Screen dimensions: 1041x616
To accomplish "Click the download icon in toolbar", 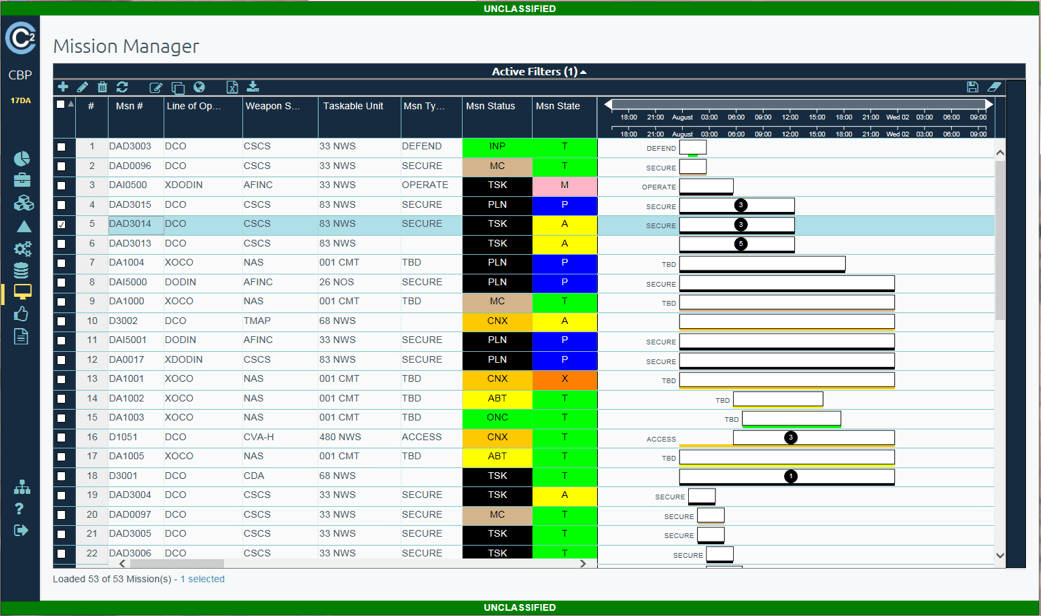I will coord(253,88).
